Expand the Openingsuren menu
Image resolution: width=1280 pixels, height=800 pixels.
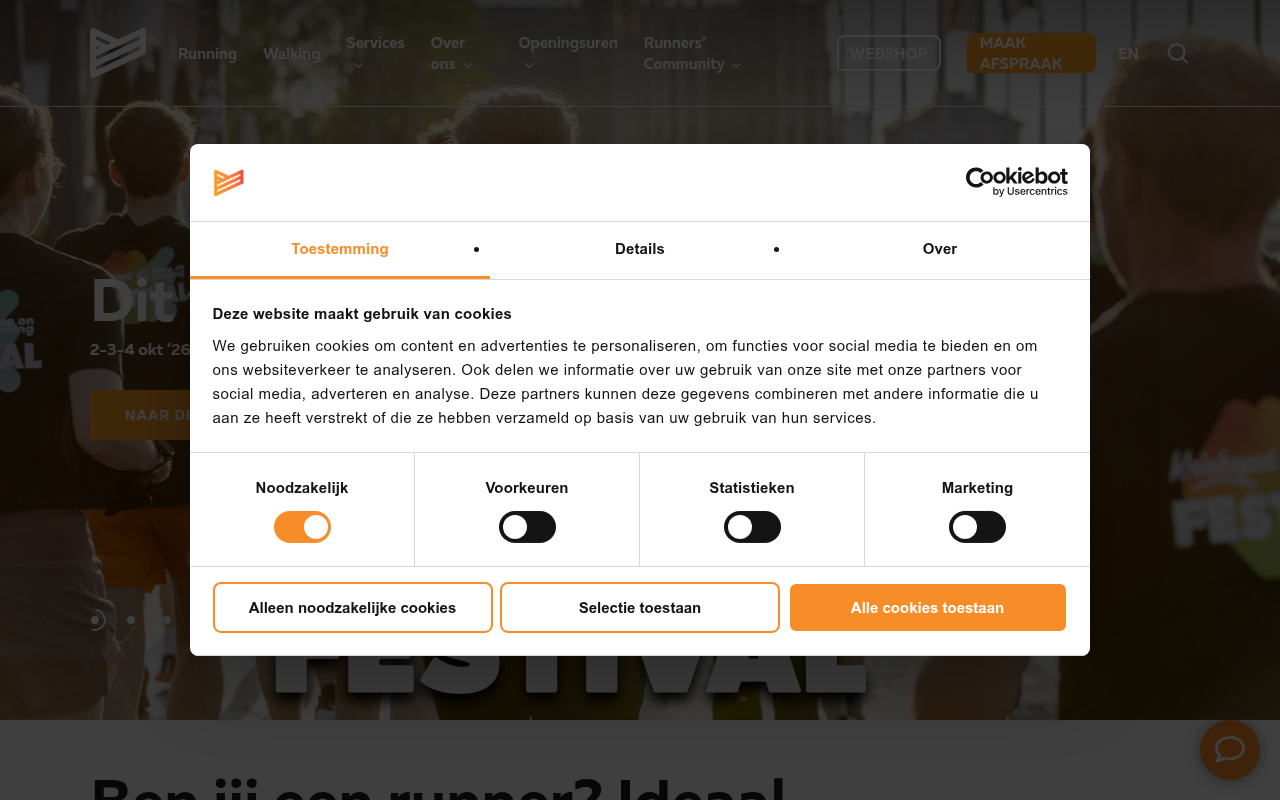point(568,53)
